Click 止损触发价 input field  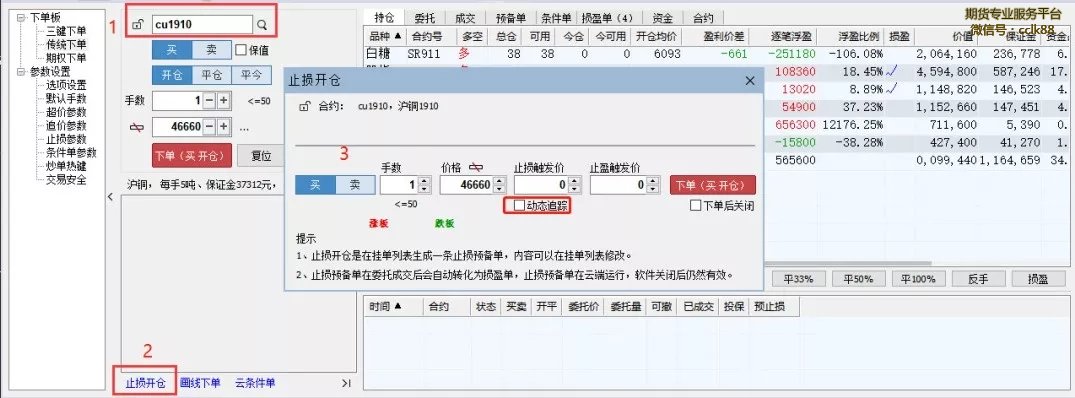tap(541, 185)
